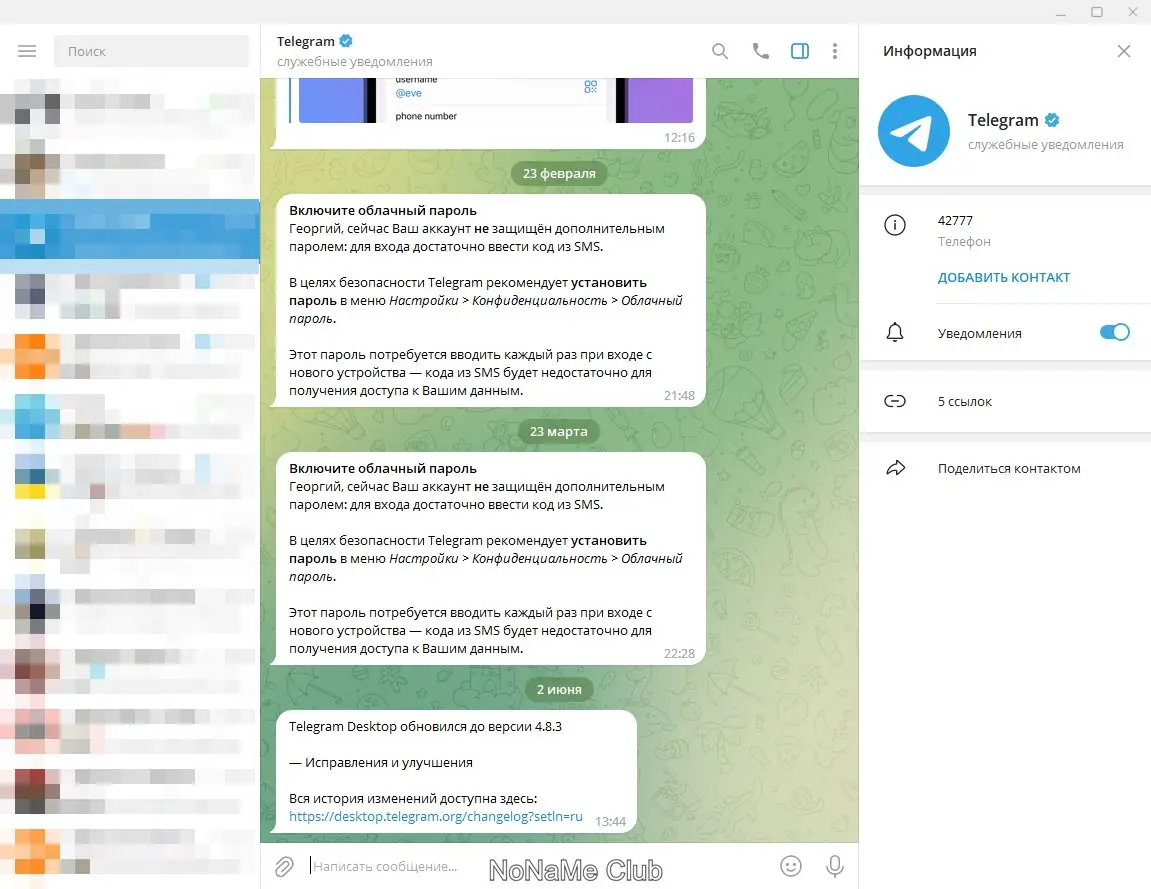The width and height of the screenshot is (1151, 889).
Task: Click the 23 марта date badge
Action: (559, 432)
